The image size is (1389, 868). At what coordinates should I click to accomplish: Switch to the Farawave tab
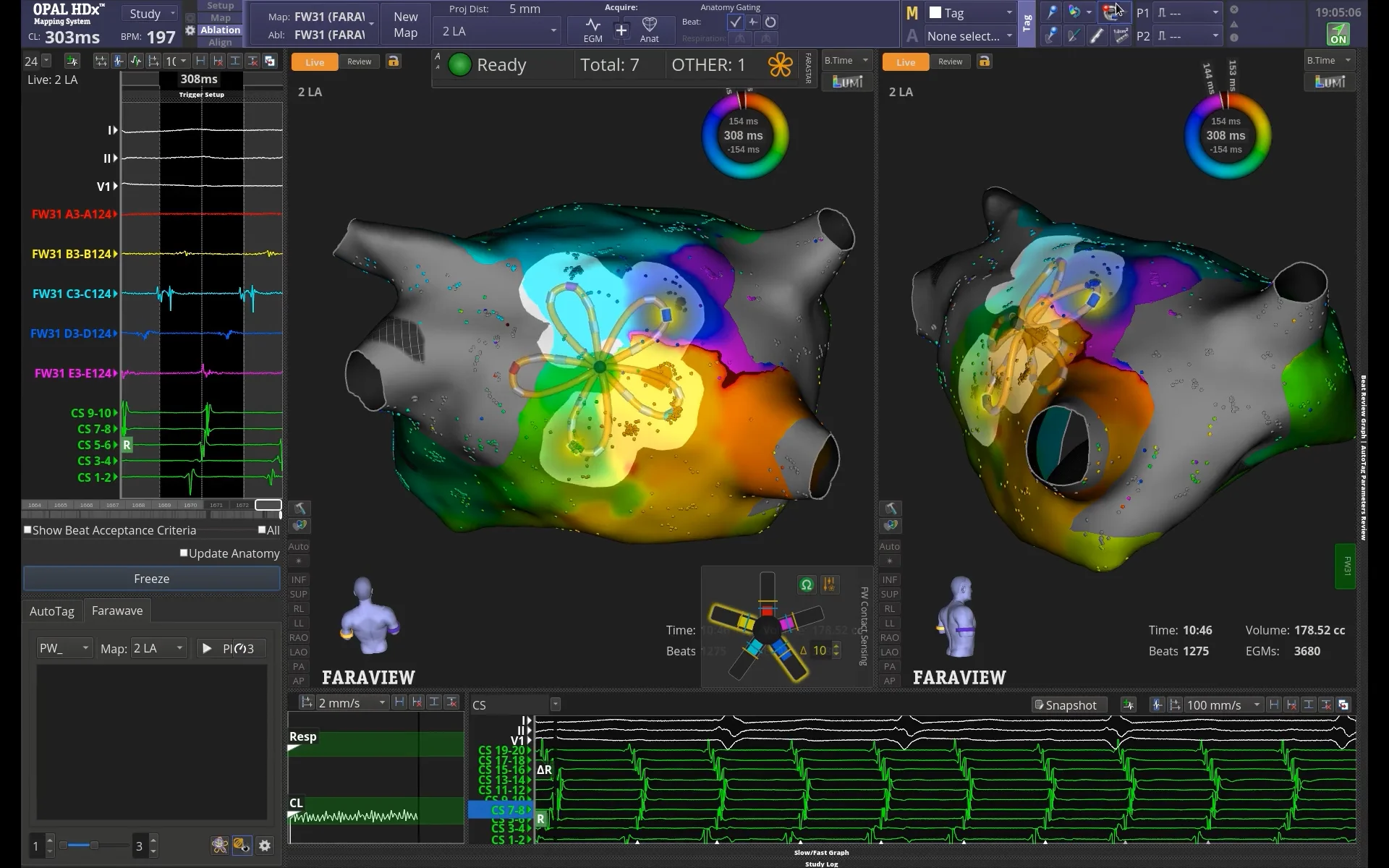tap(117, 610)
